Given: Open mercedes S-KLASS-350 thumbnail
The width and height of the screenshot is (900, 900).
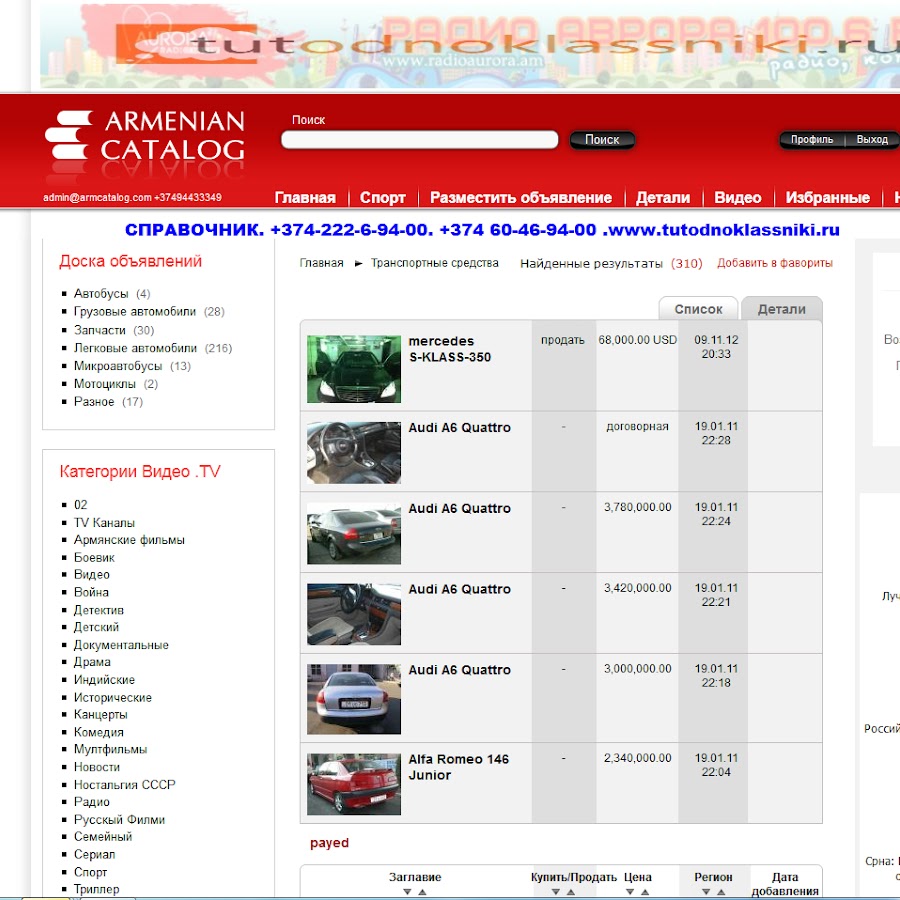Looking at the screenshot, I should [354, 368].
